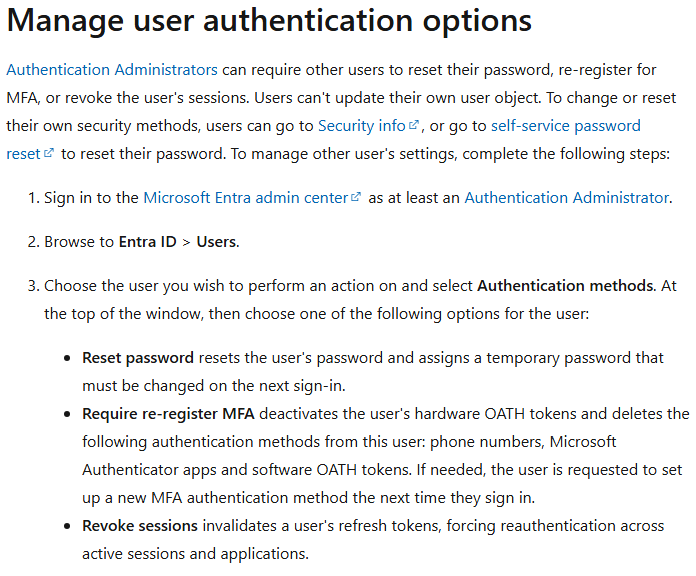This screenshot has width=696, height=576.
Task: Click the bold Reset password bullet label
Action: point(138,358)
